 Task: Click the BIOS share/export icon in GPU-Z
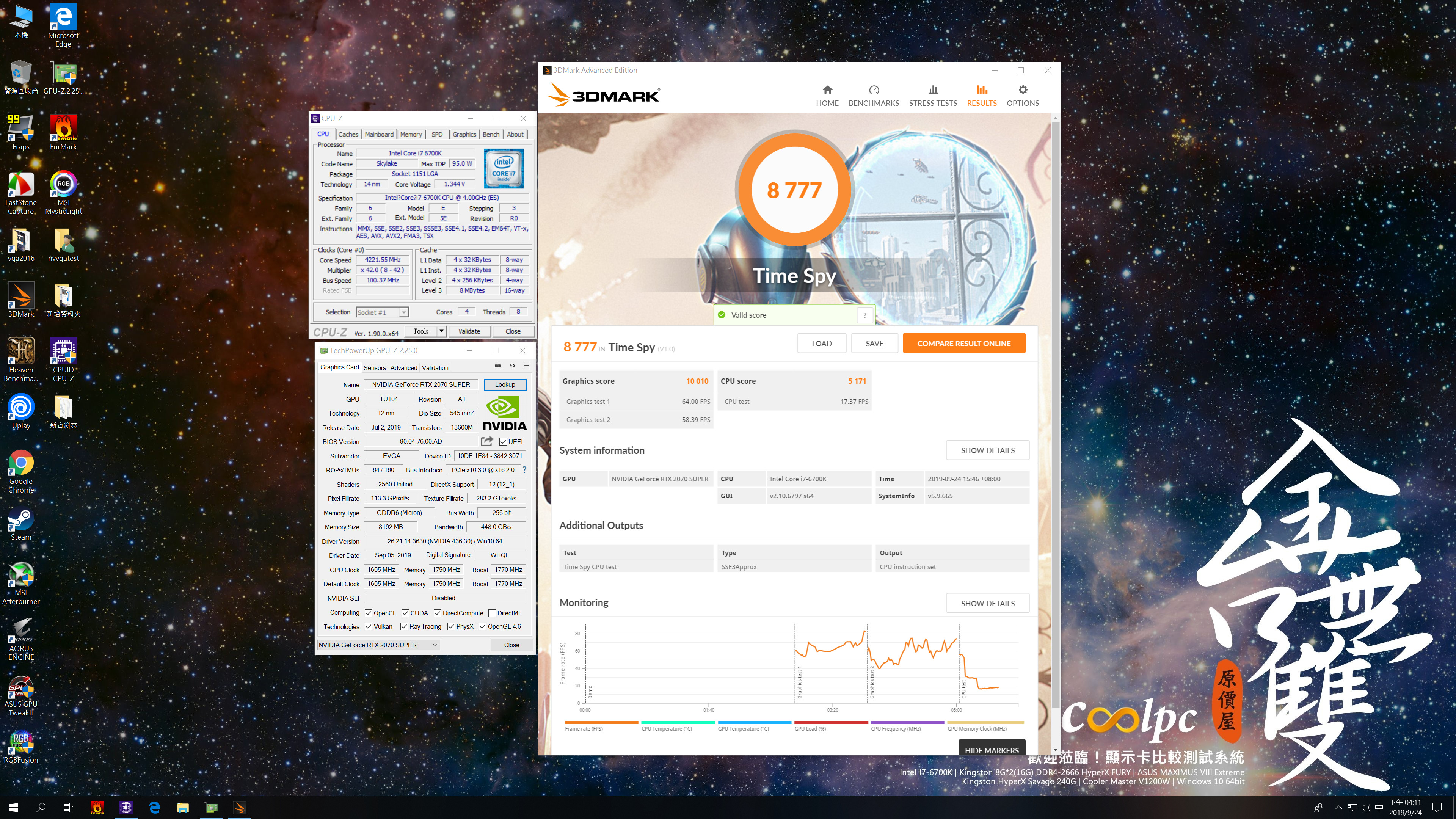(x=486, y=441)
